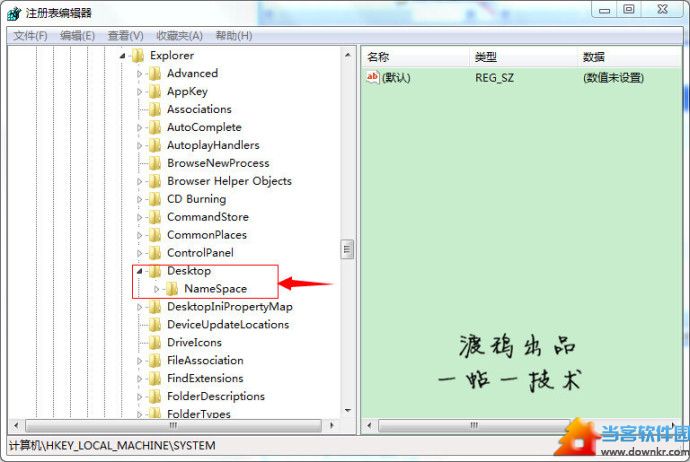The image size is (690, 462).
Task: Sort by the 名称 column header
Action: pos(415,57)
